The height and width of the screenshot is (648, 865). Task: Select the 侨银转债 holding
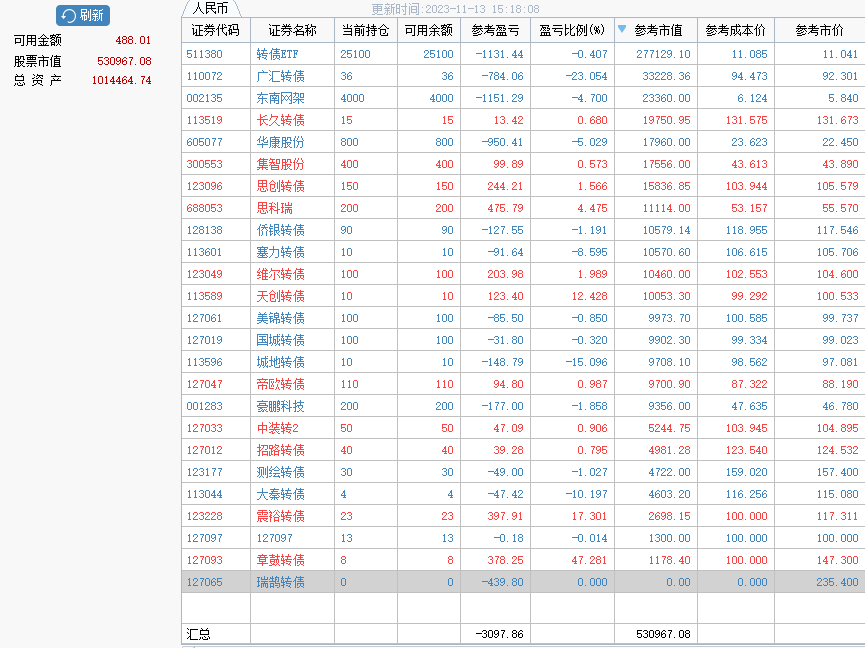(280, 230)
